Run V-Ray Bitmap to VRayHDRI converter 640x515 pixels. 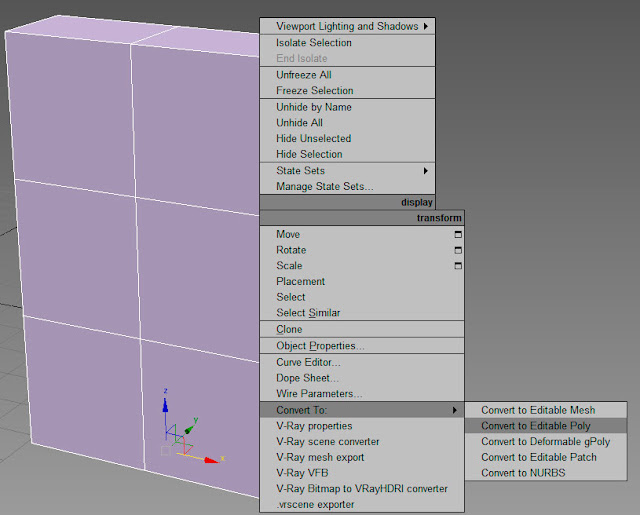tap(362, 489)
